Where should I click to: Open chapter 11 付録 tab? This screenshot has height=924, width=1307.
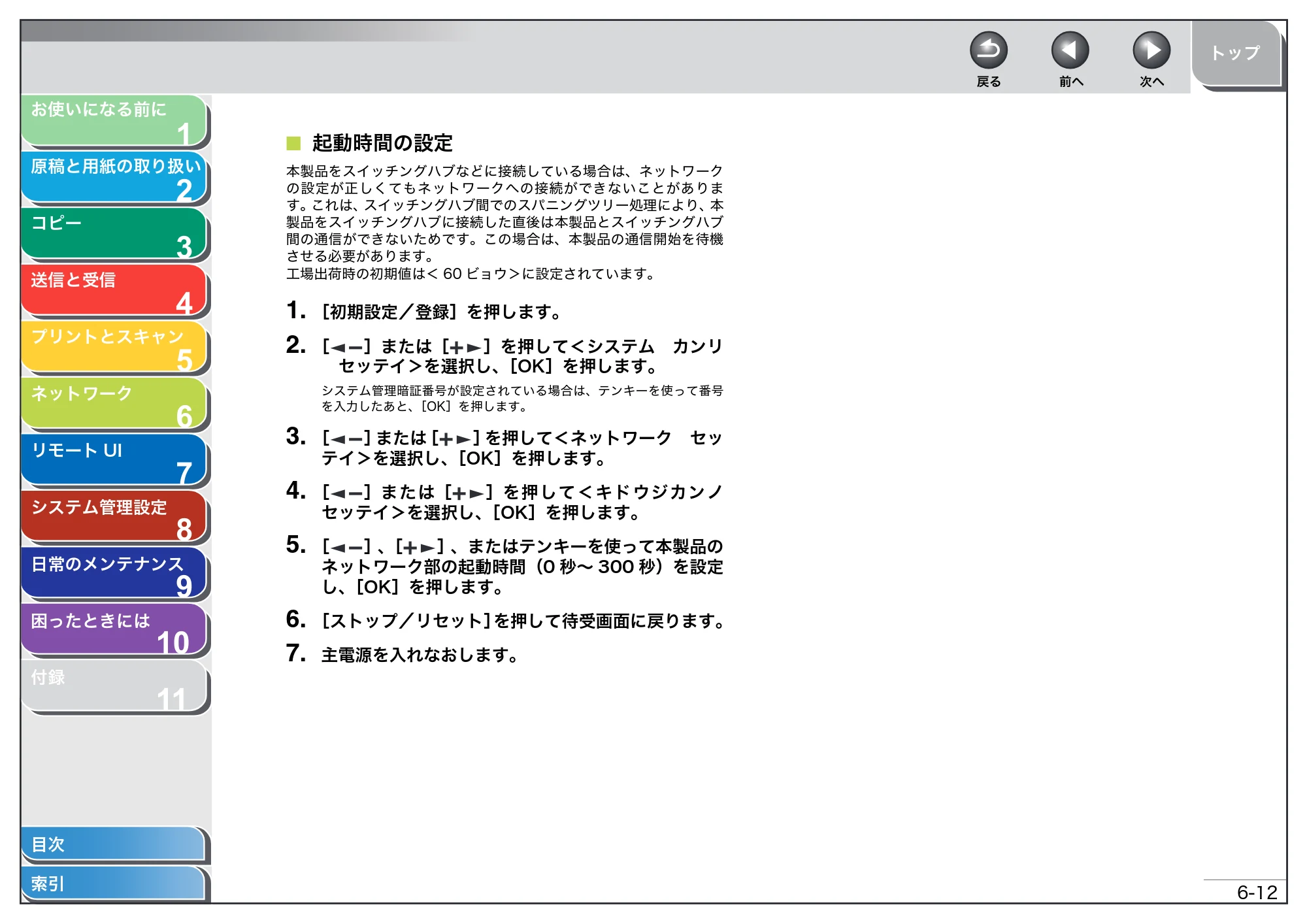click(x=114, y=686)
